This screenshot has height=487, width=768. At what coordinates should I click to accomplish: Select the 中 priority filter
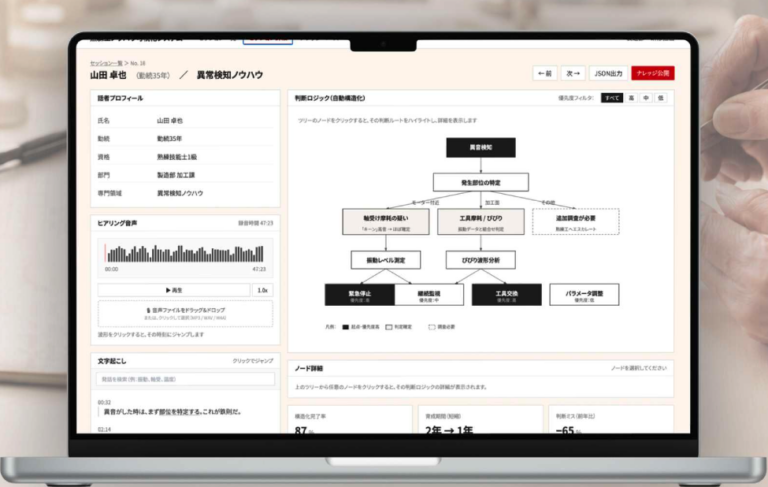(646, 98)
